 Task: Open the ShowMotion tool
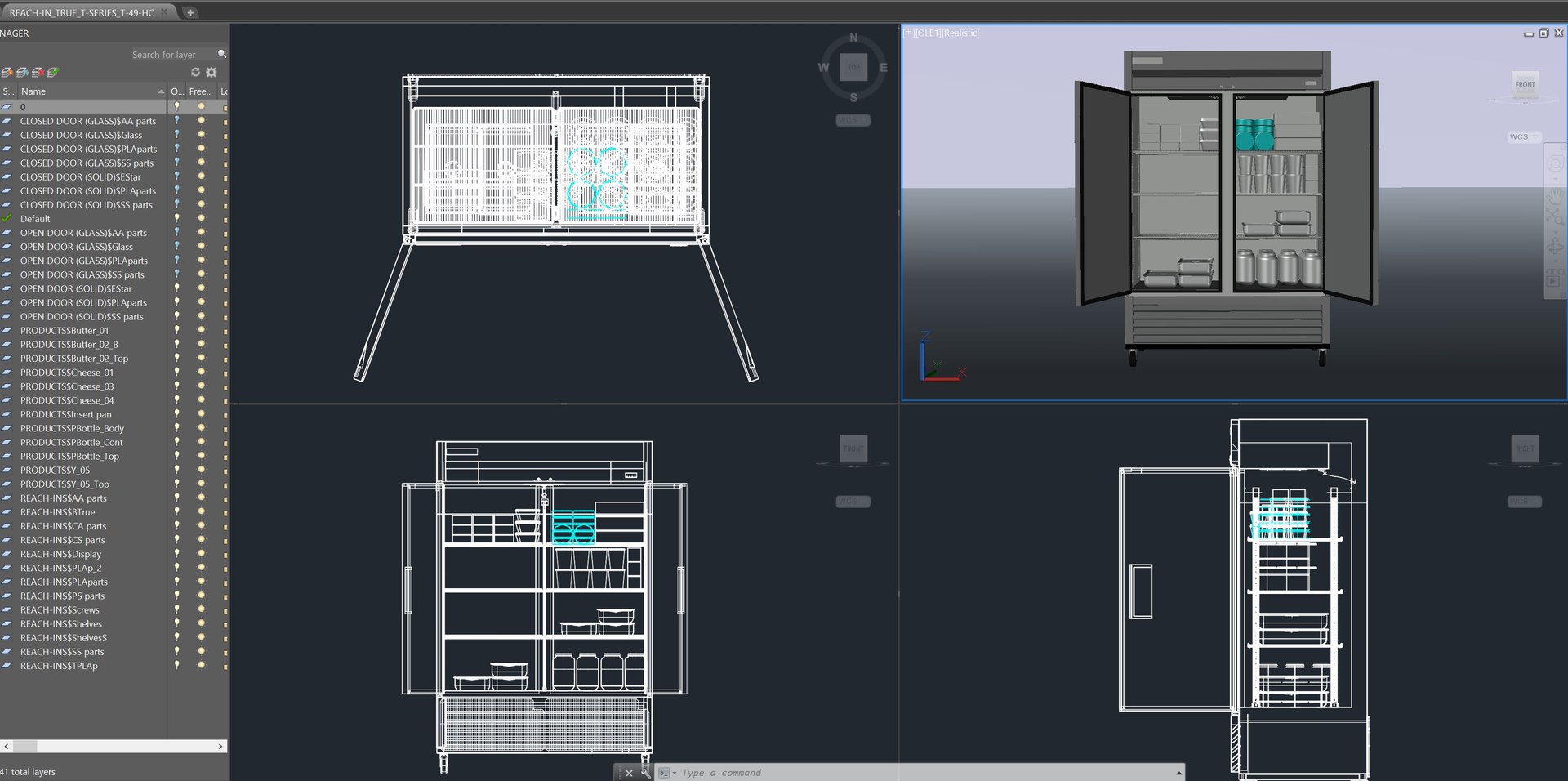tap(1554, 279)
